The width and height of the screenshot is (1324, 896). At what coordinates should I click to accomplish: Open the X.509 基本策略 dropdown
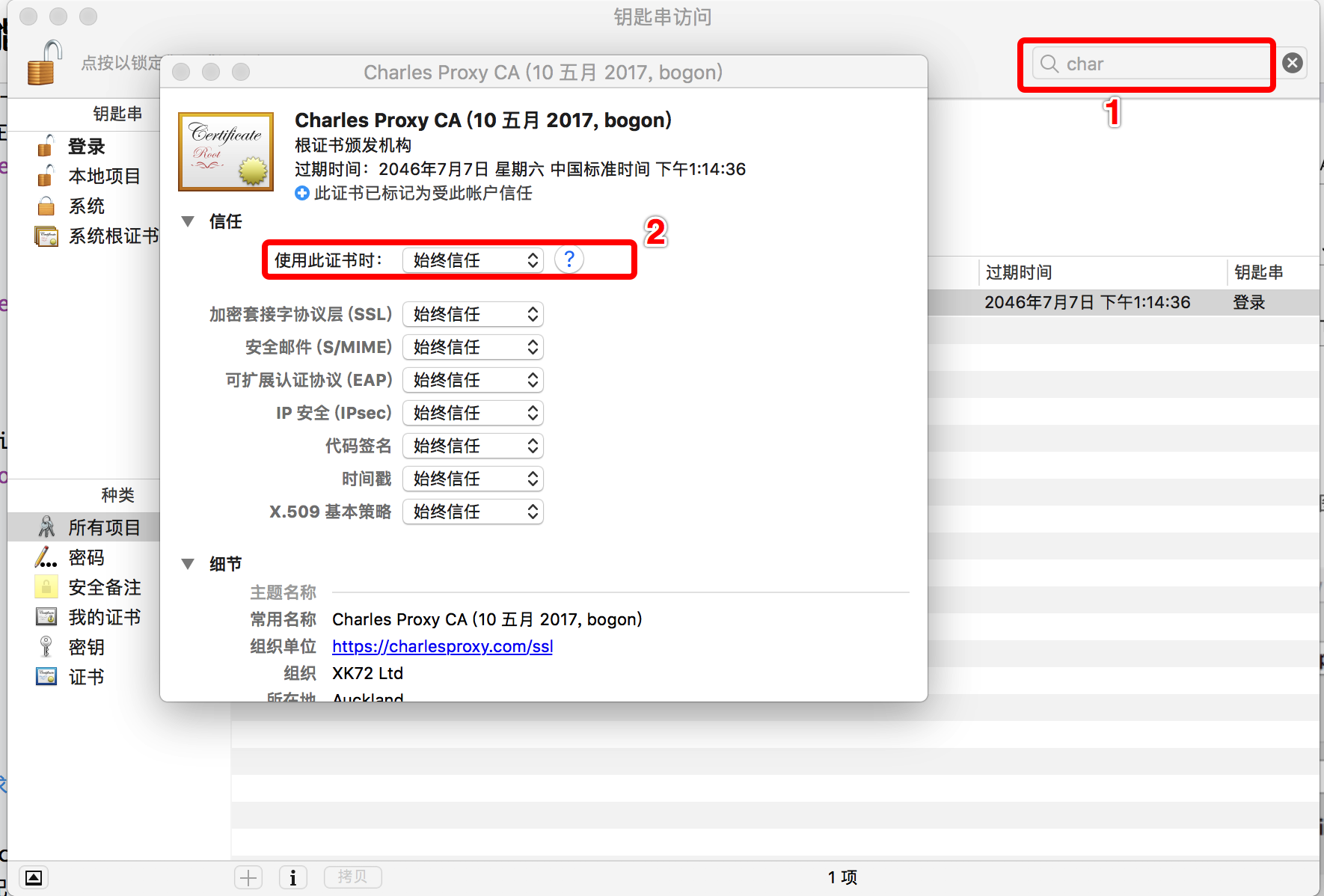[x=473, y=512]
